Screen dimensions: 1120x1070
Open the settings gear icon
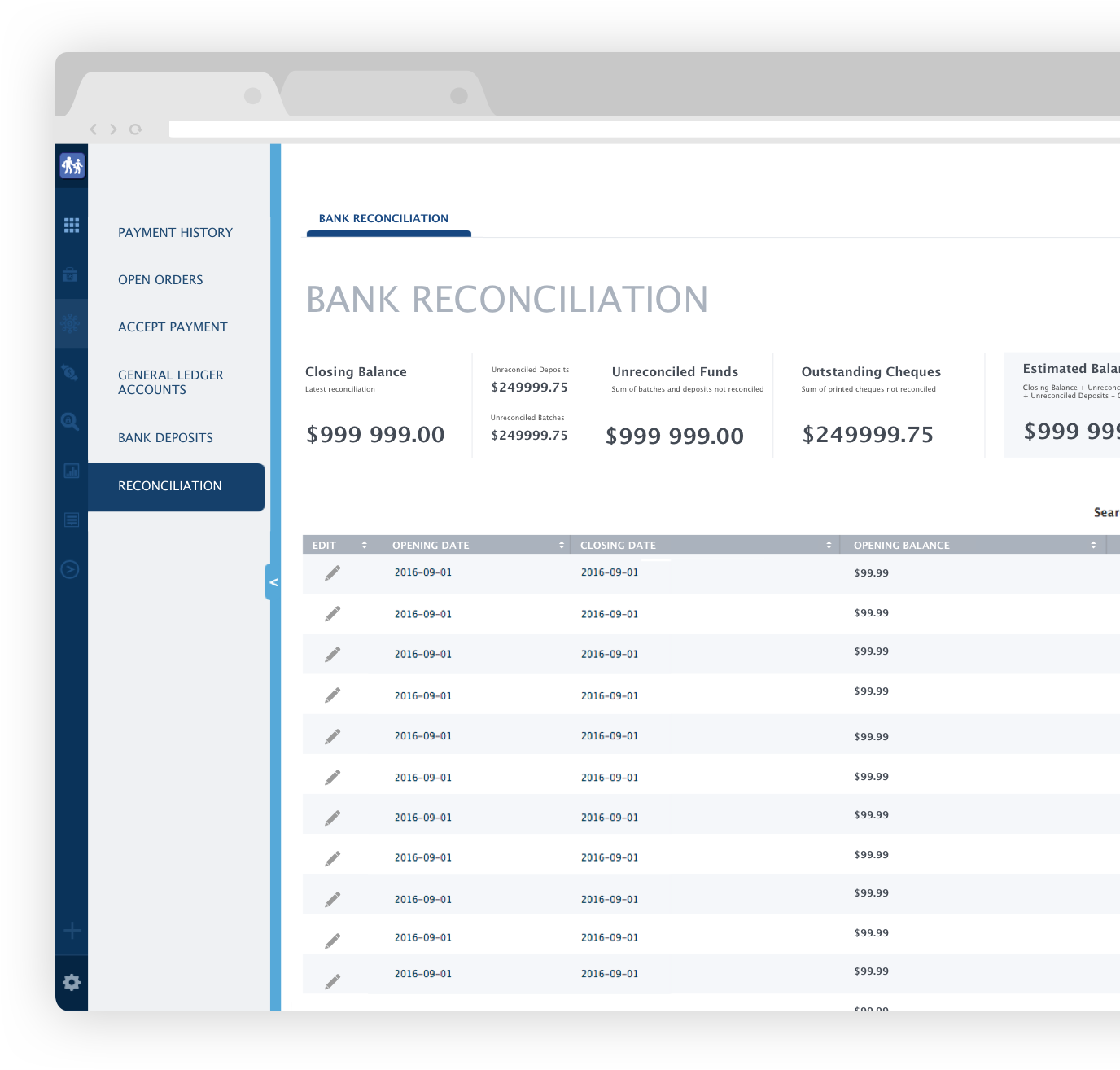[72, 982]
